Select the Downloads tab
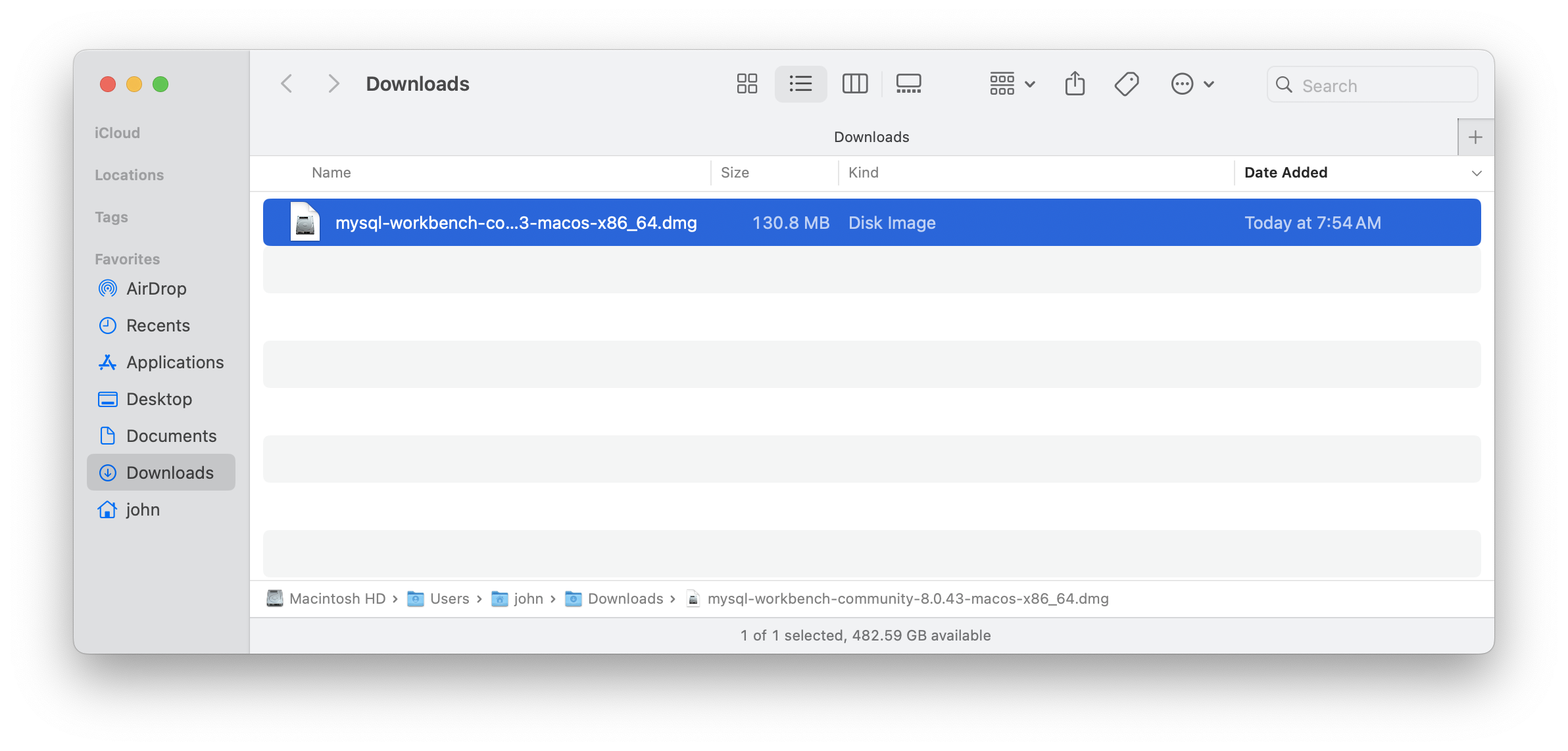The image size is (1568, 751). [x=871, y=137]
